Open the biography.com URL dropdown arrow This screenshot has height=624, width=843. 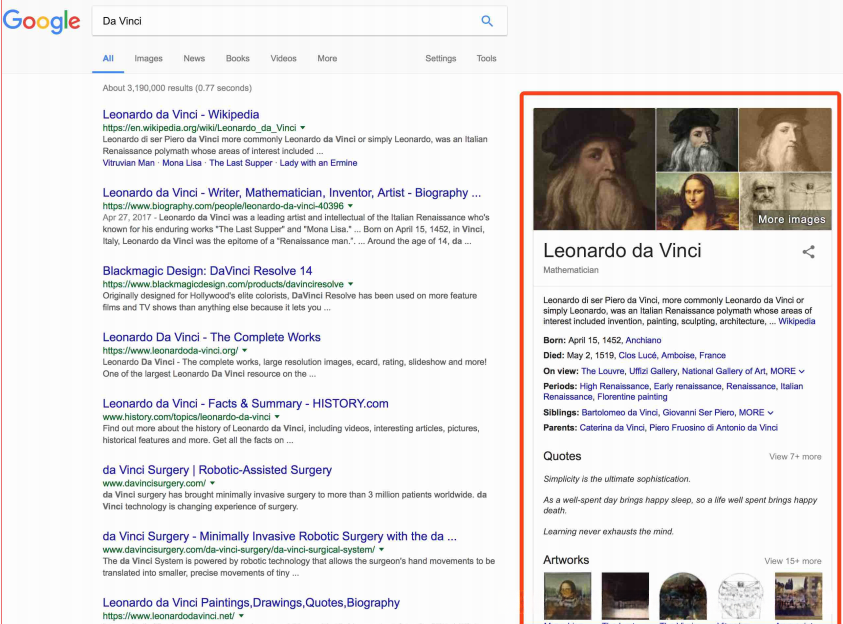pyautogui.click(x=351, y=206)
